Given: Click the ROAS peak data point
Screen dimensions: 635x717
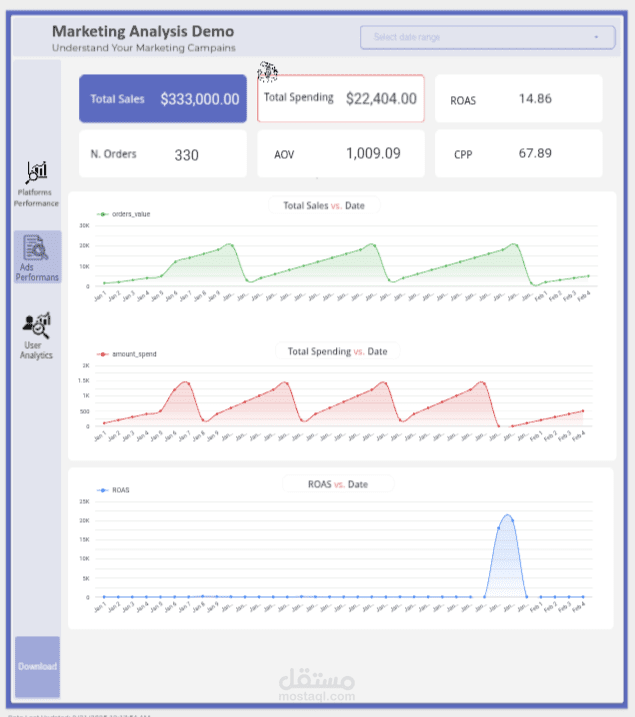Looking at the screenshot, I should pos(512,520).
